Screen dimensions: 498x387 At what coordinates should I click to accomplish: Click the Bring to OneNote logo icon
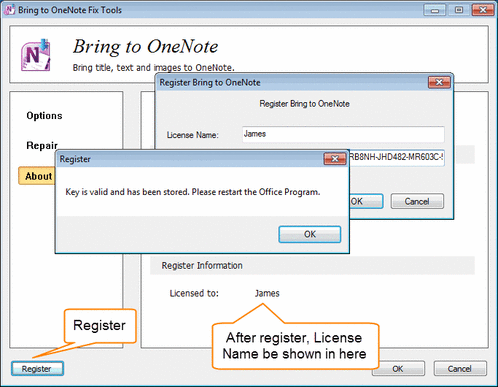pyautogui.click(x=36, y=55)
